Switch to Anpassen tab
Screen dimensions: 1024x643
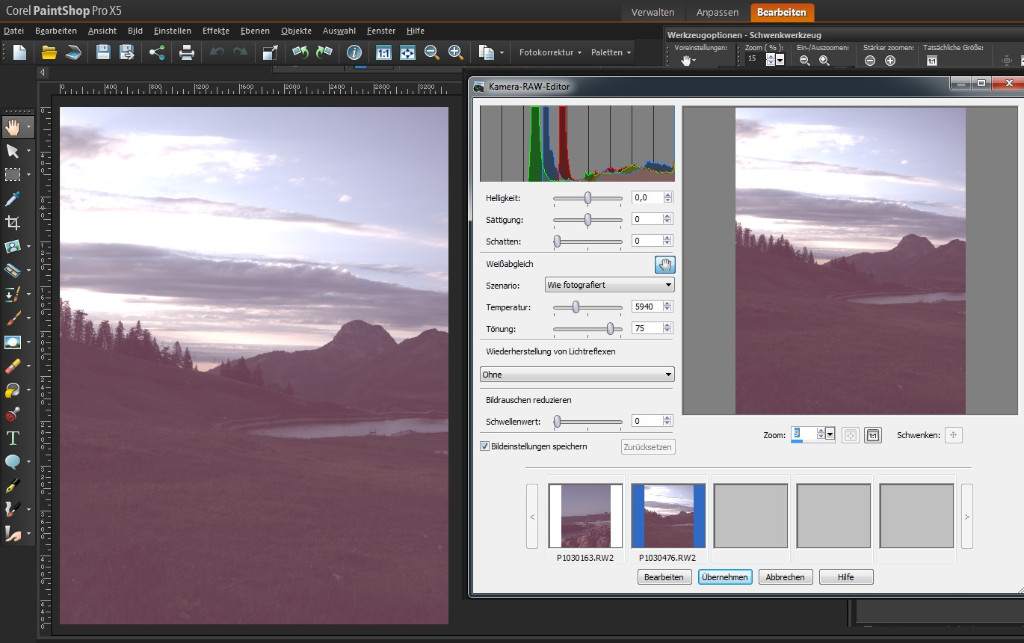[x=717, y=12]
